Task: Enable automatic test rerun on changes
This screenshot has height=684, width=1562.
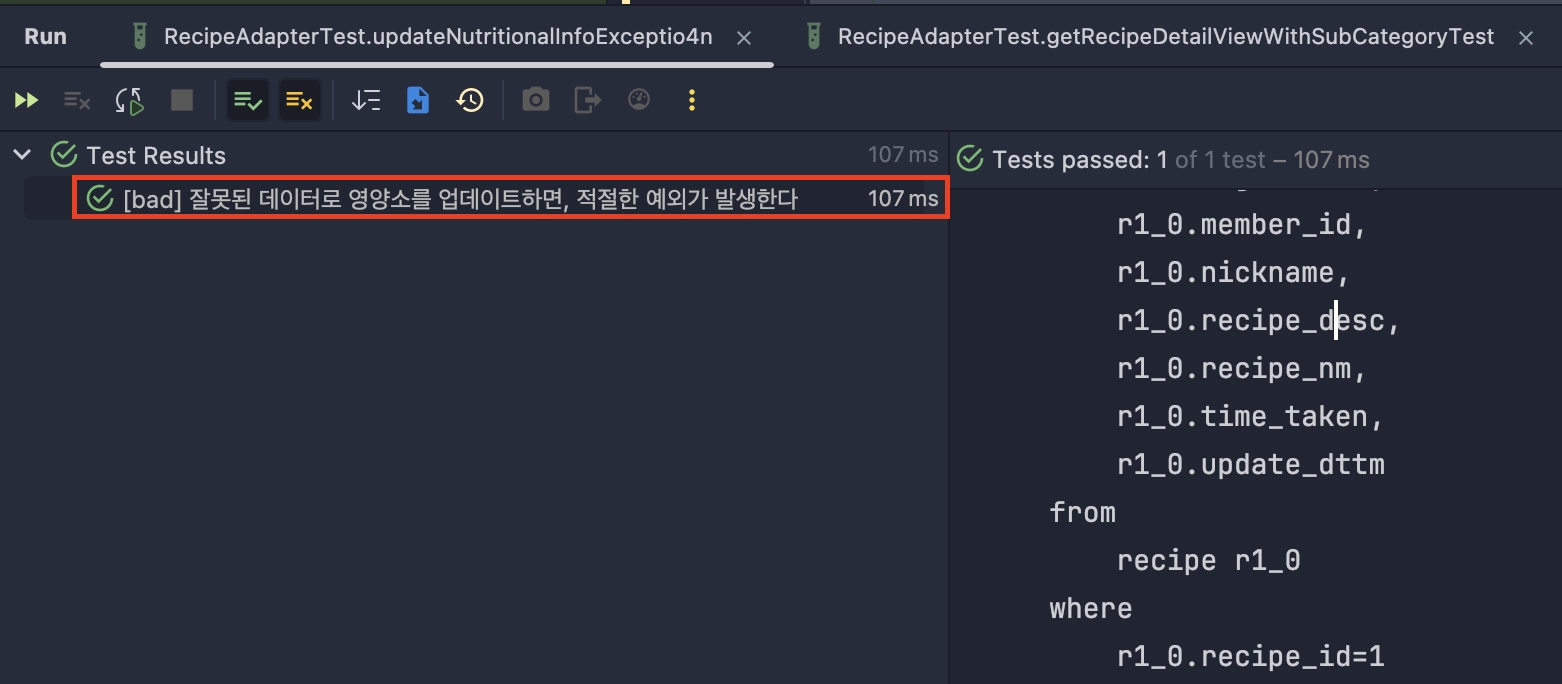Action: 129,100
